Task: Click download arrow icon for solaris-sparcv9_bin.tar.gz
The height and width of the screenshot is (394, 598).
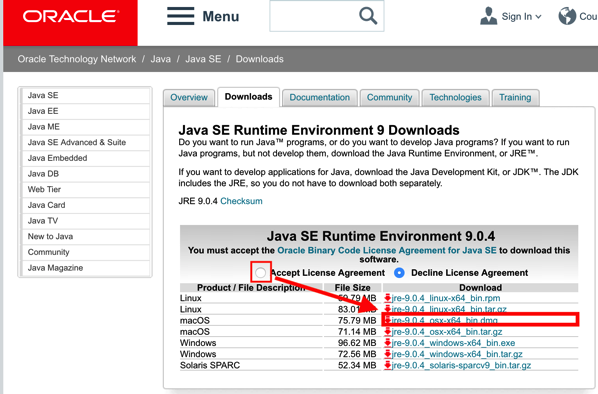Action: coord(387,365)
